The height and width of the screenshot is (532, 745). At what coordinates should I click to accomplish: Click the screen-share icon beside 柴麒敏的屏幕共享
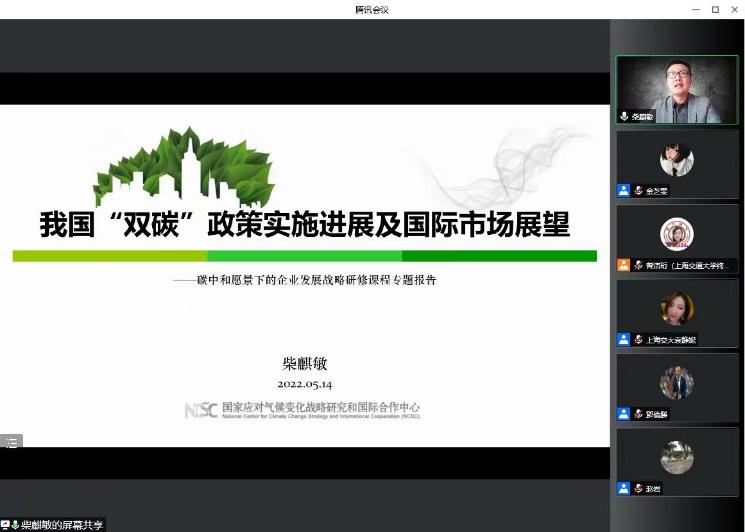[5, 524]
